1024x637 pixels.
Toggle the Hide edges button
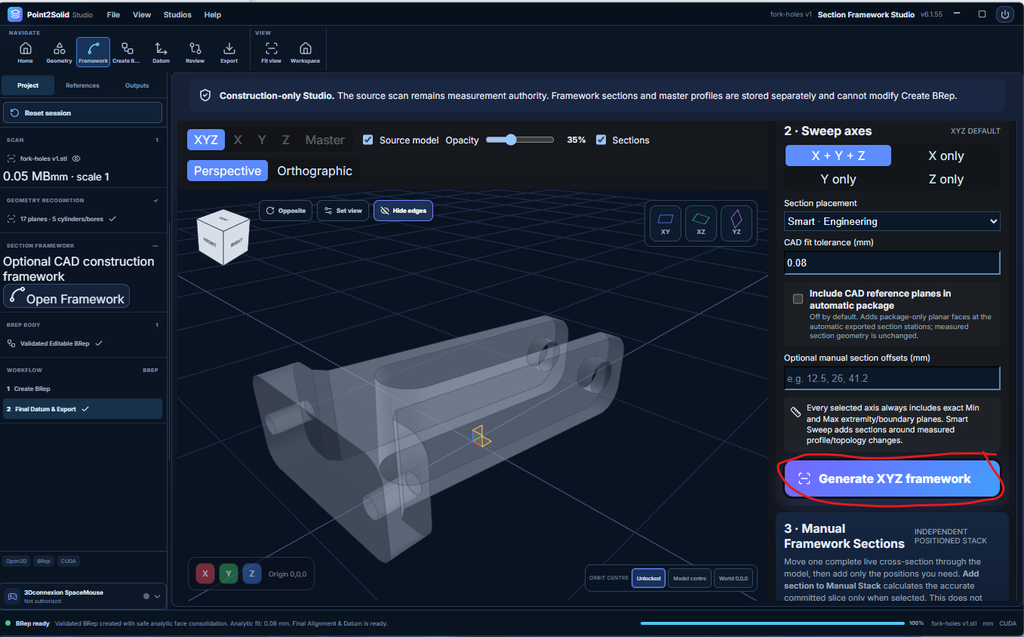coord(403,210)
